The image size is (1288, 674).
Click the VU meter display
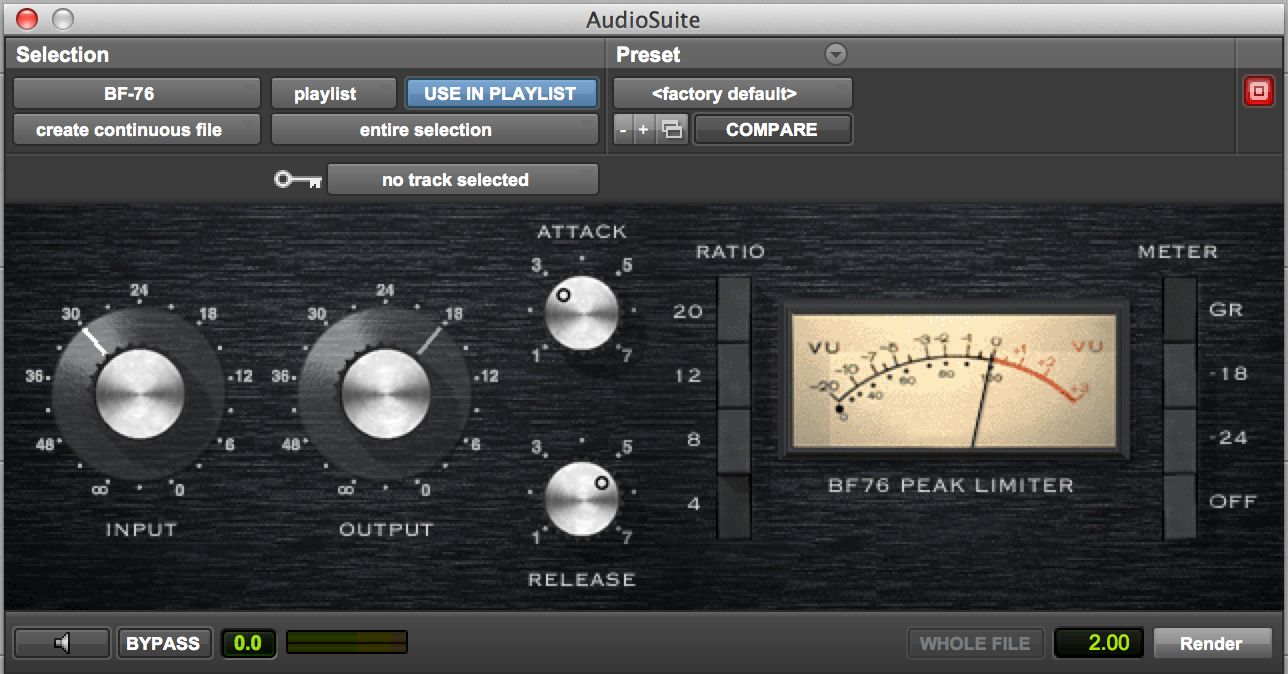[953, 380]
